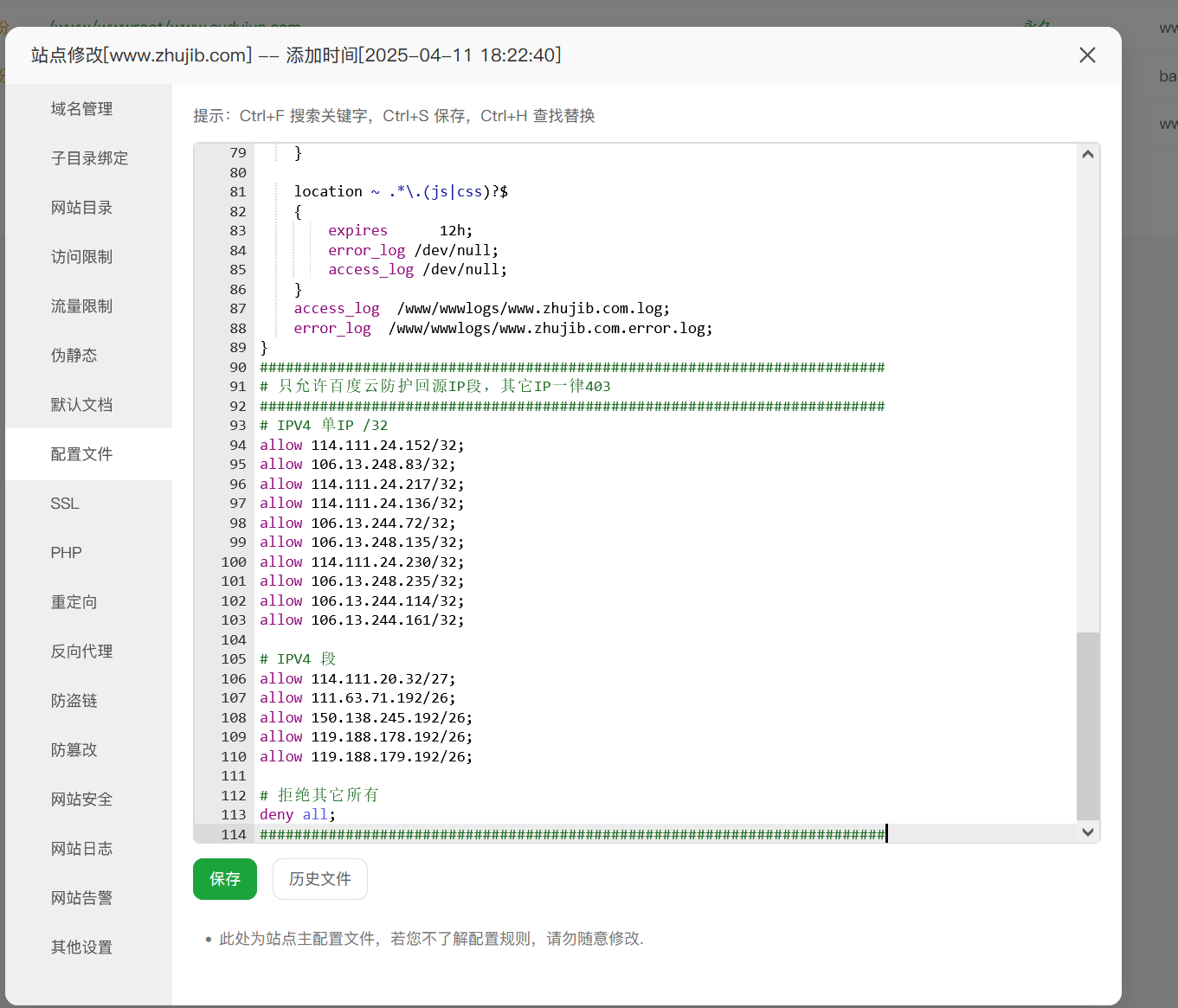Select 防盗链 tab
The height and width of the screenshot is (1008, 1178).
74,701
